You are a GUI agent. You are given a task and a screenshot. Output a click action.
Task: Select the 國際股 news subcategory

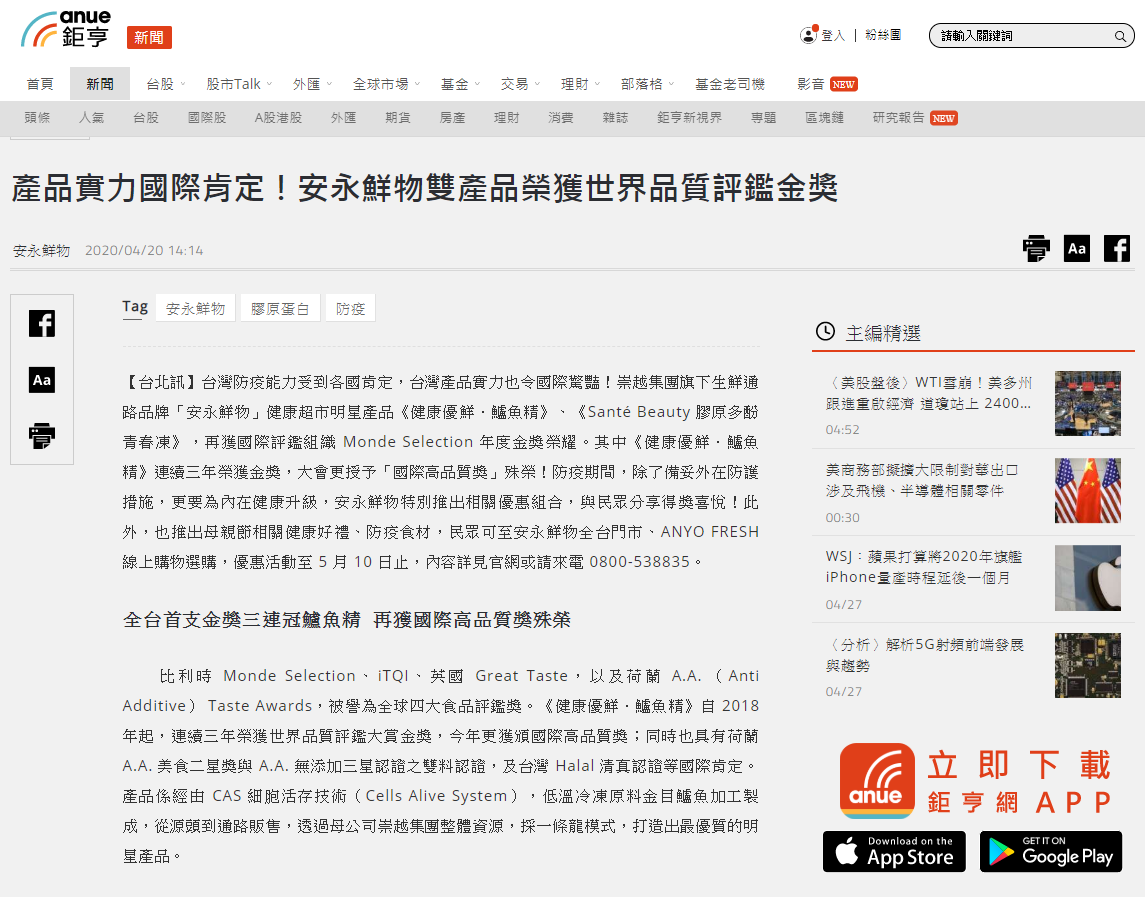tap(207, 118)
